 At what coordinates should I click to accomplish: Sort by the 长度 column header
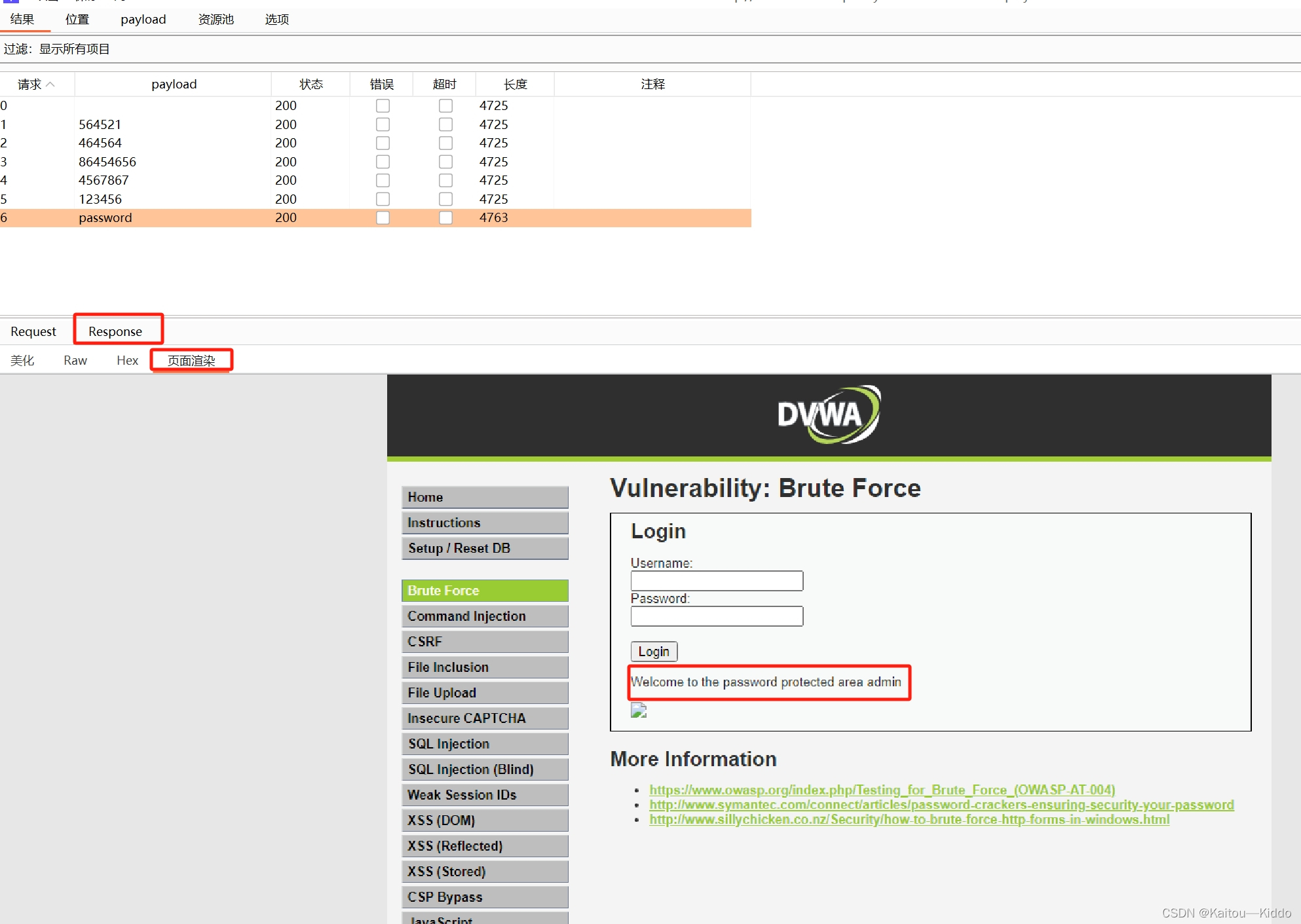pyautogui.click(x=515, y=84)
